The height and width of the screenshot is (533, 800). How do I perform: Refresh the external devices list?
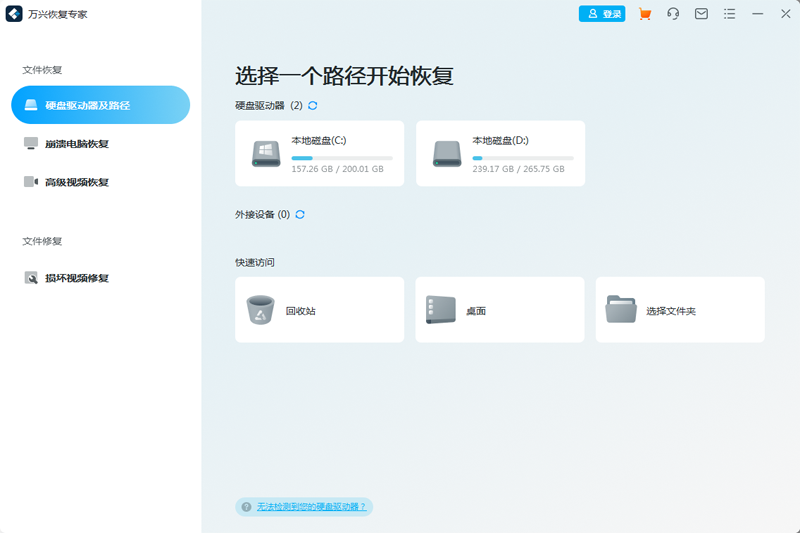300,214
